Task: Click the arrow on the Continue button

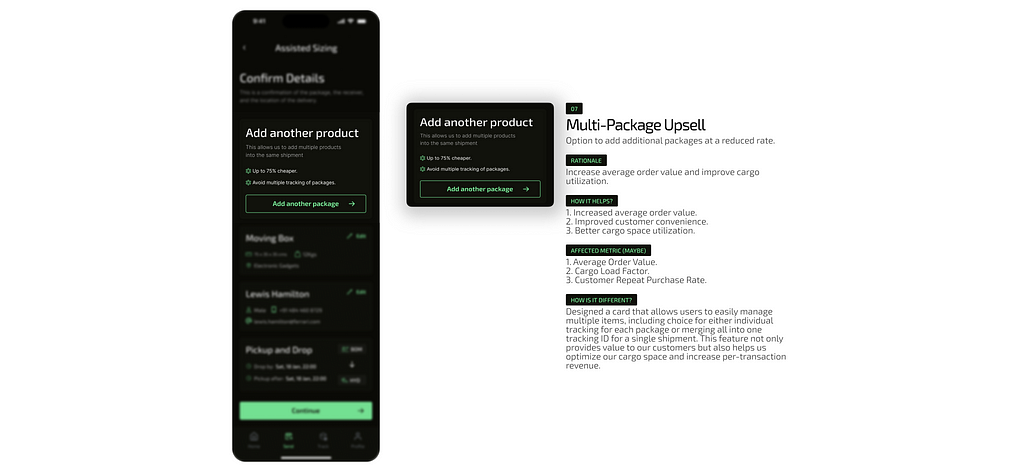Action: (360, 411)
